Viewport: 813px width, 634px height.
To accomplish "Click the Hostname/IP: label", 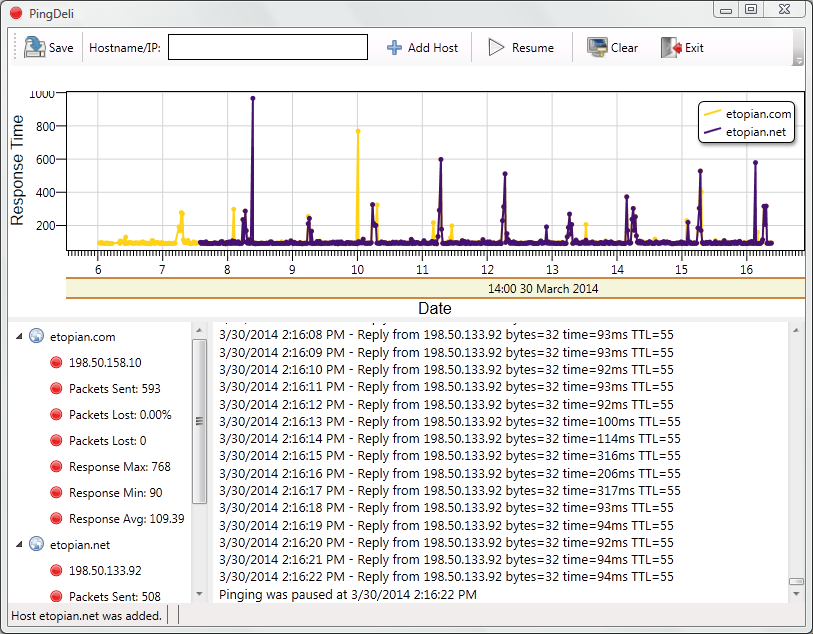I will pos(125,48).
